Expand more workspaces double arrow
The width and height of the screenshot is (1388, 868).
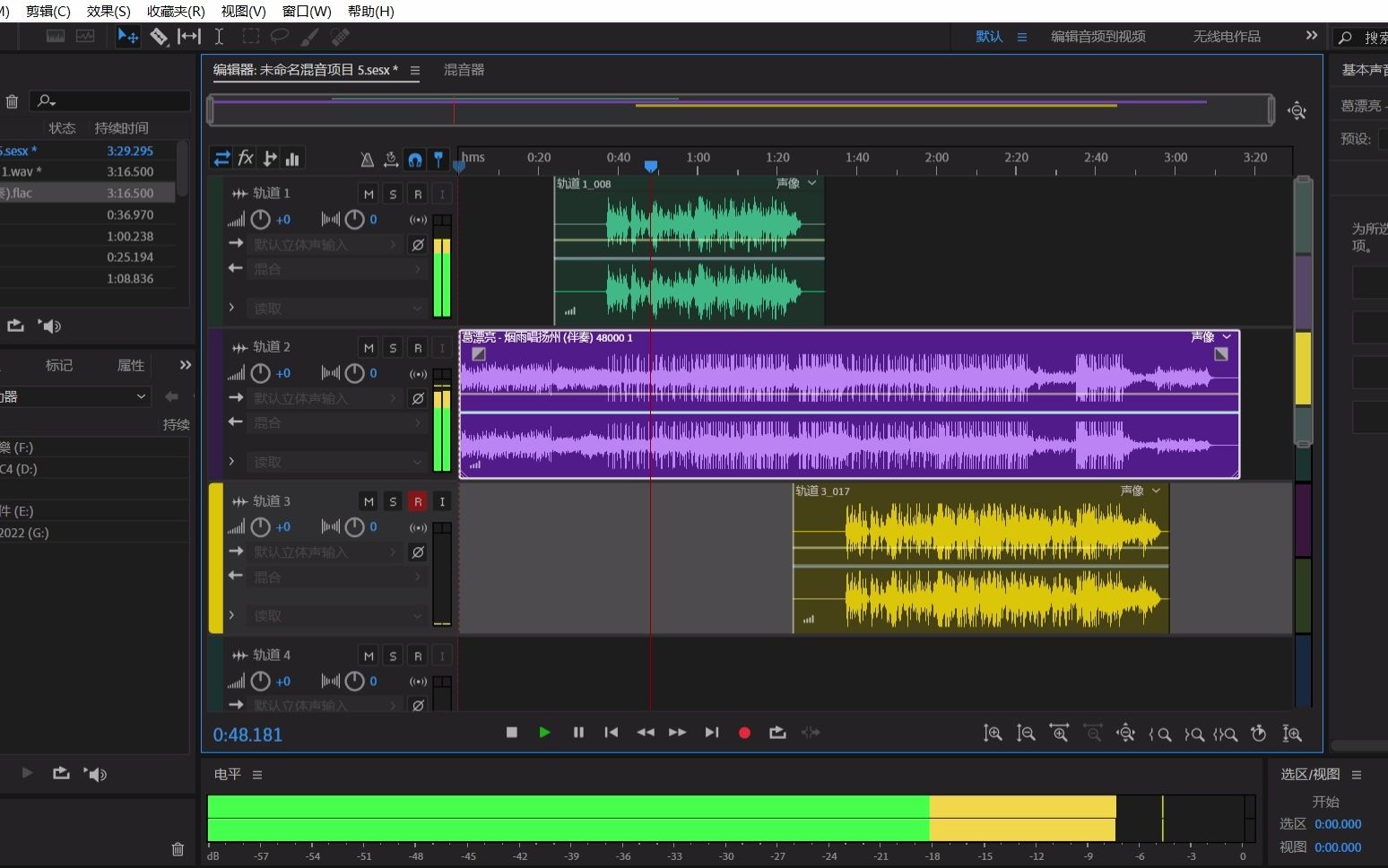click(x=1312, y=36)
